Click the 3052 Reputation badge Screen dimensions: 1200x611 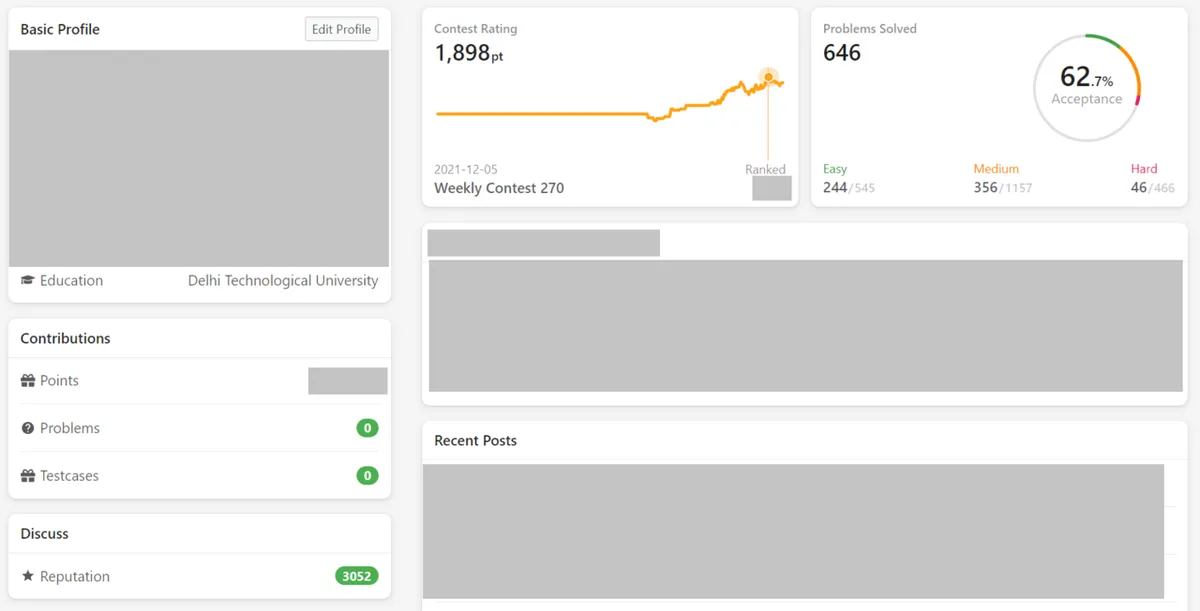coord(356,577)
